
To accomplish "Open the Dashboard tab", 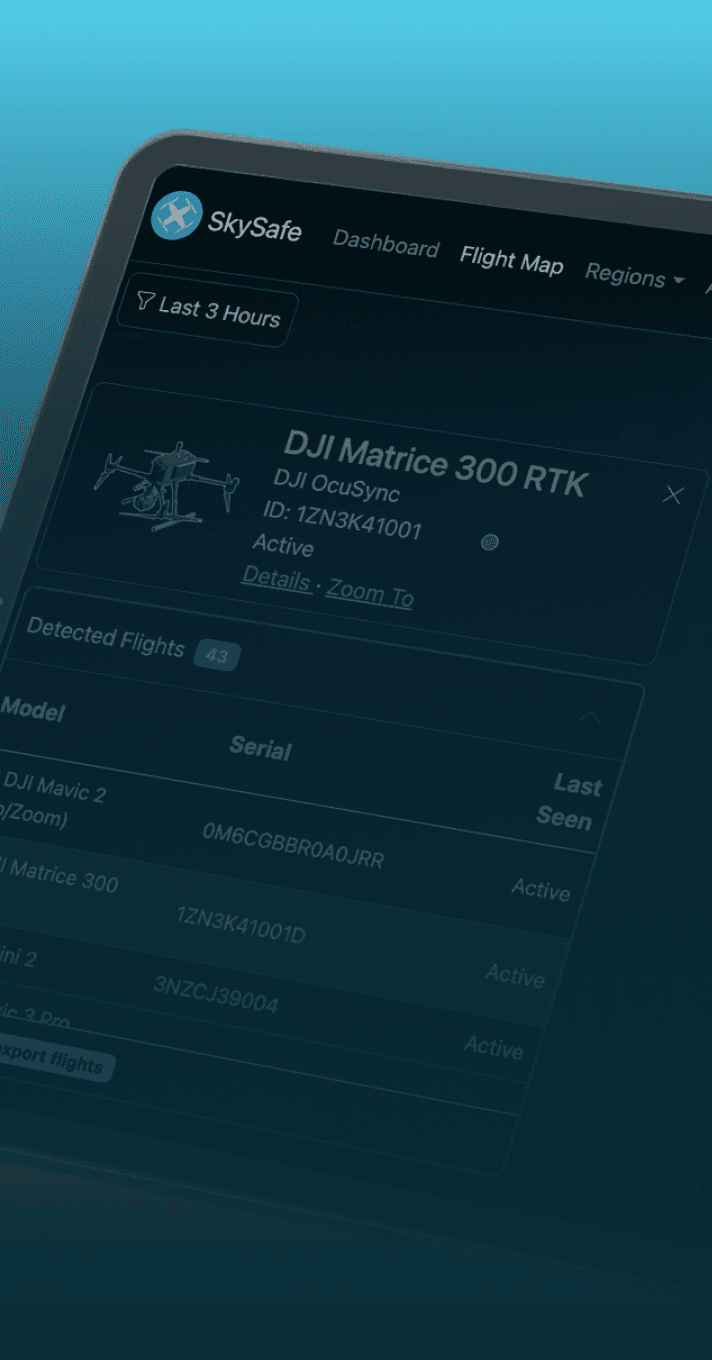I will 386,245.
